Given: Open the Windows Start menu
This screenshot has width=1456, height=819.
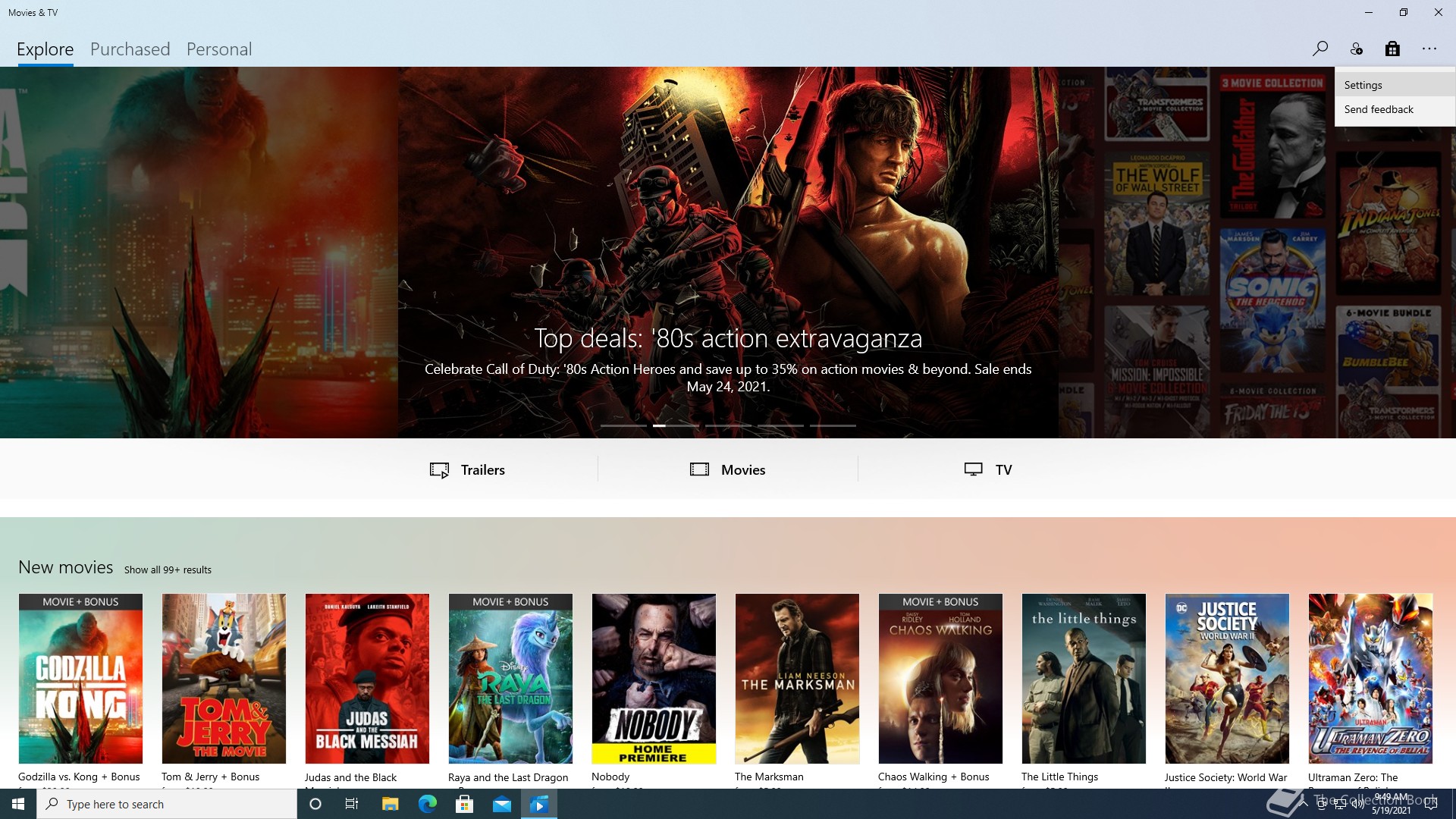Looking at the screenshot, I should [x=18, y=804].
